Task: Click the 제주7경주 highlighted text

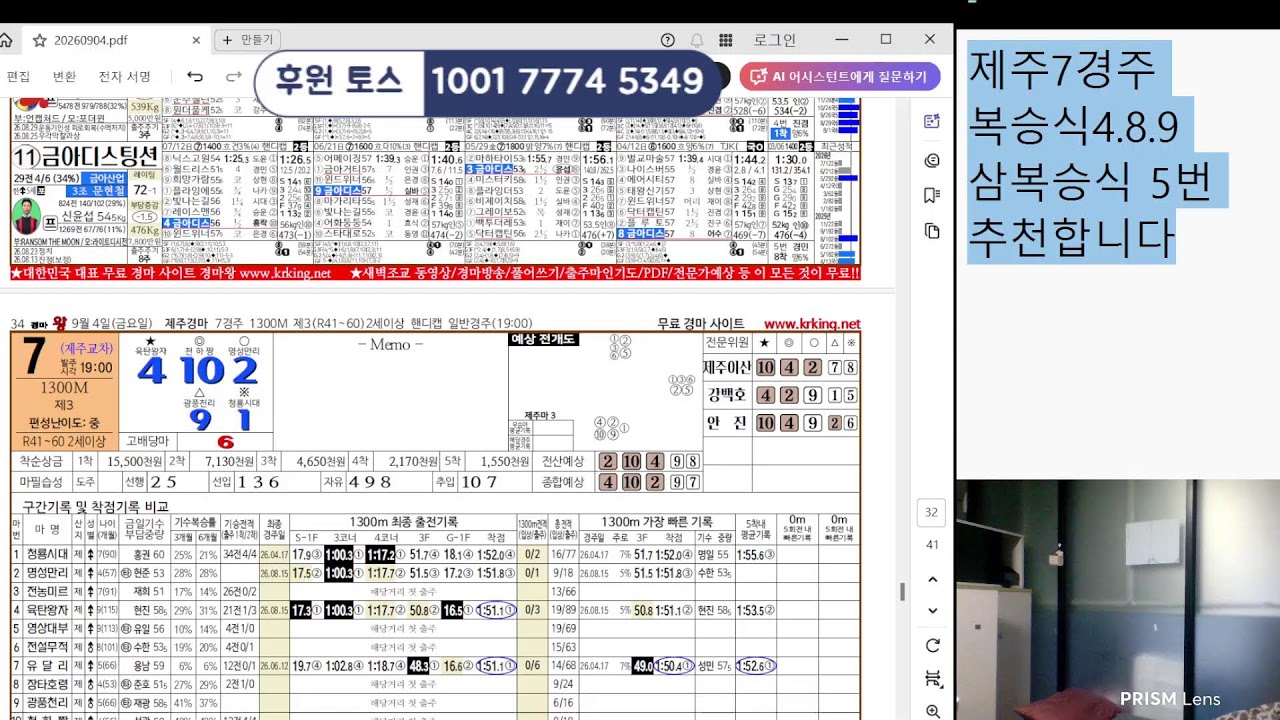Action: [x=1062, y=69]
